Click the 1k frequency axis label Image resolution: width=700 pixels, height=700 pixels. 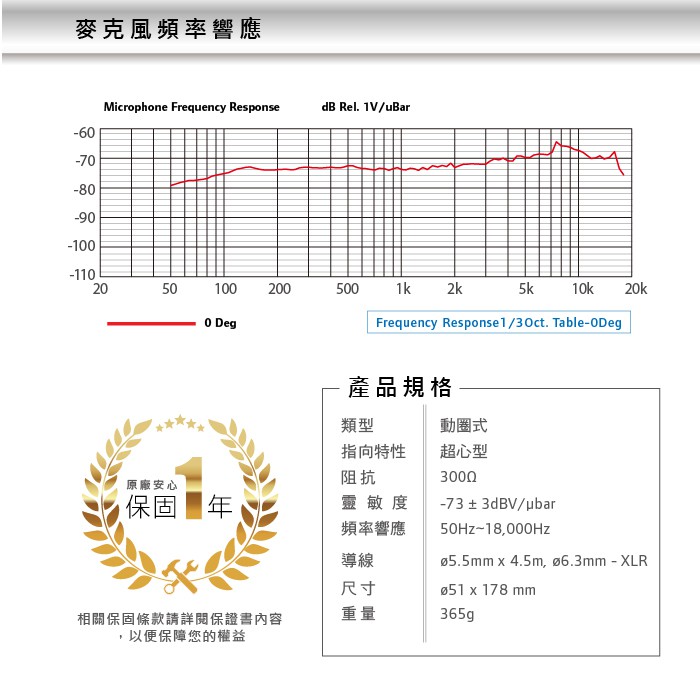[402, 289]
